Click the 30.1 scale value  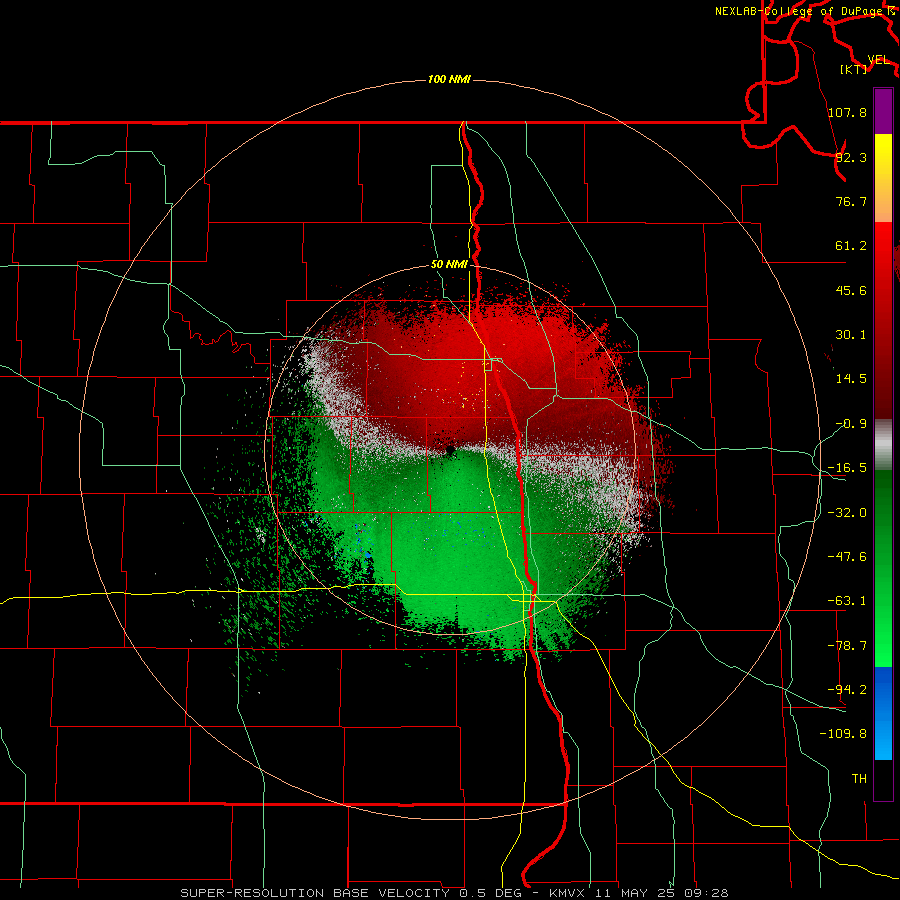click(851, 335)
